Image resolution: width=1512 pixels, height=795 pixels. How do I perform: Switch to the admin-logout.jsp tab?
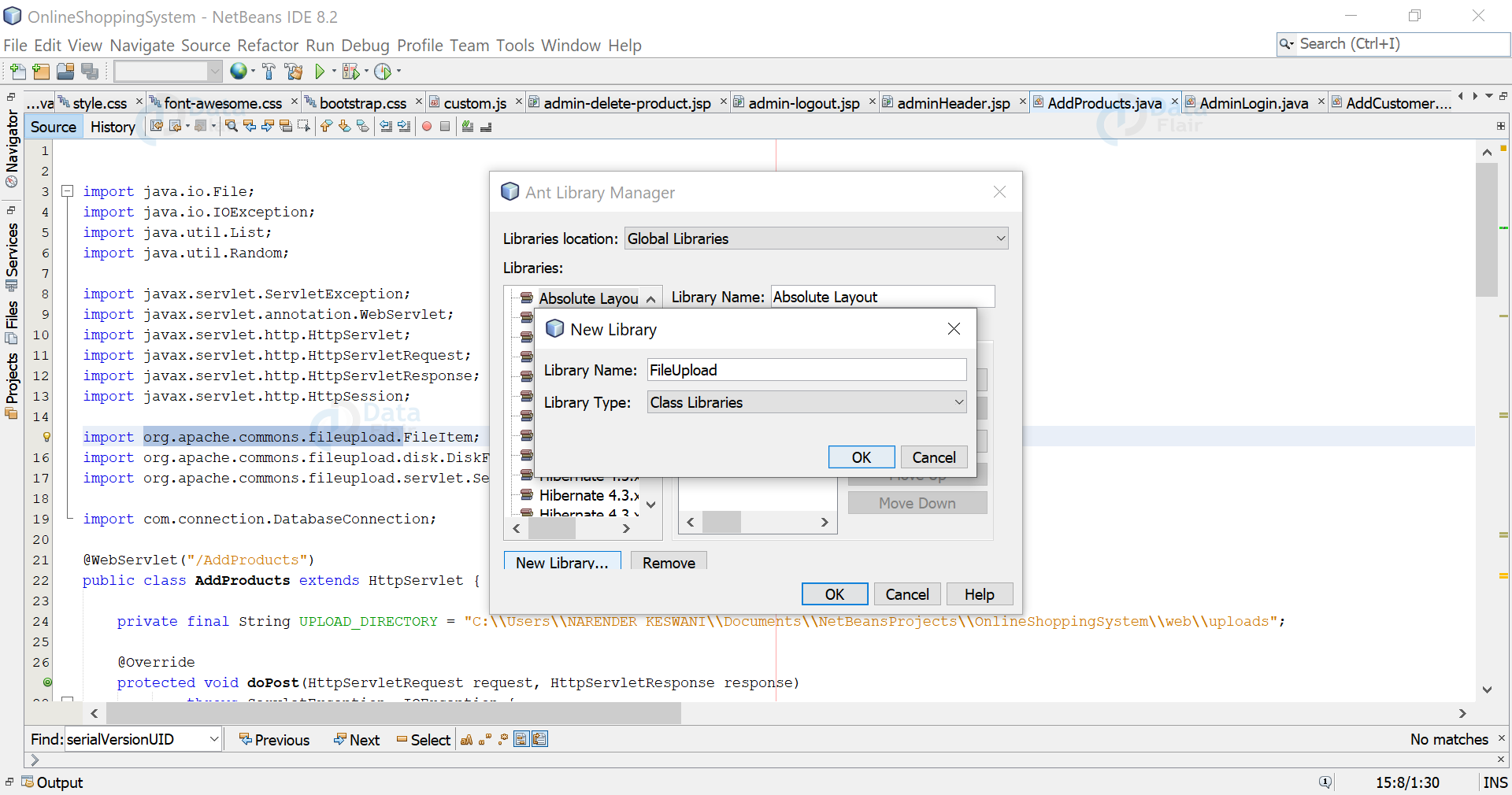[803, 103]
